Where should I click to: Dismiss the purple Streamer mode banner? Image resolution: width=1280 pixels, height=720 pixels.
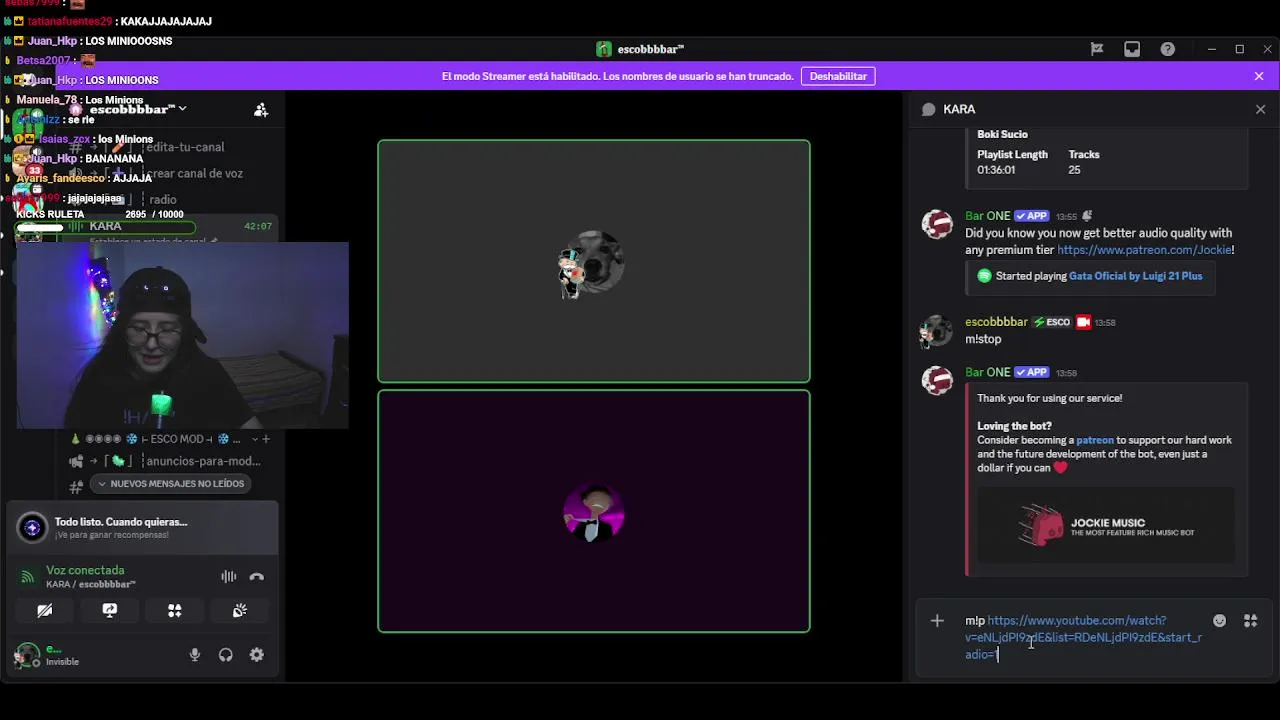1259,76
